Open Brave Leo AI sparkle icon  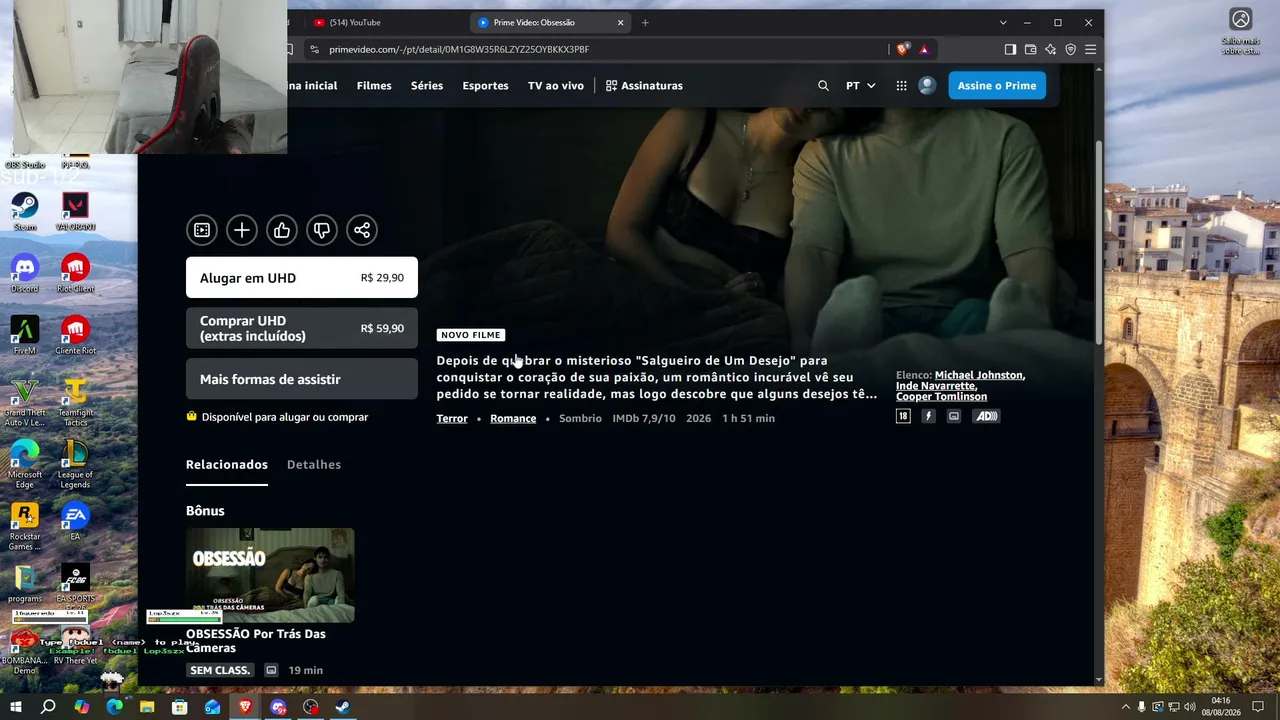[x=1050, y=49]
